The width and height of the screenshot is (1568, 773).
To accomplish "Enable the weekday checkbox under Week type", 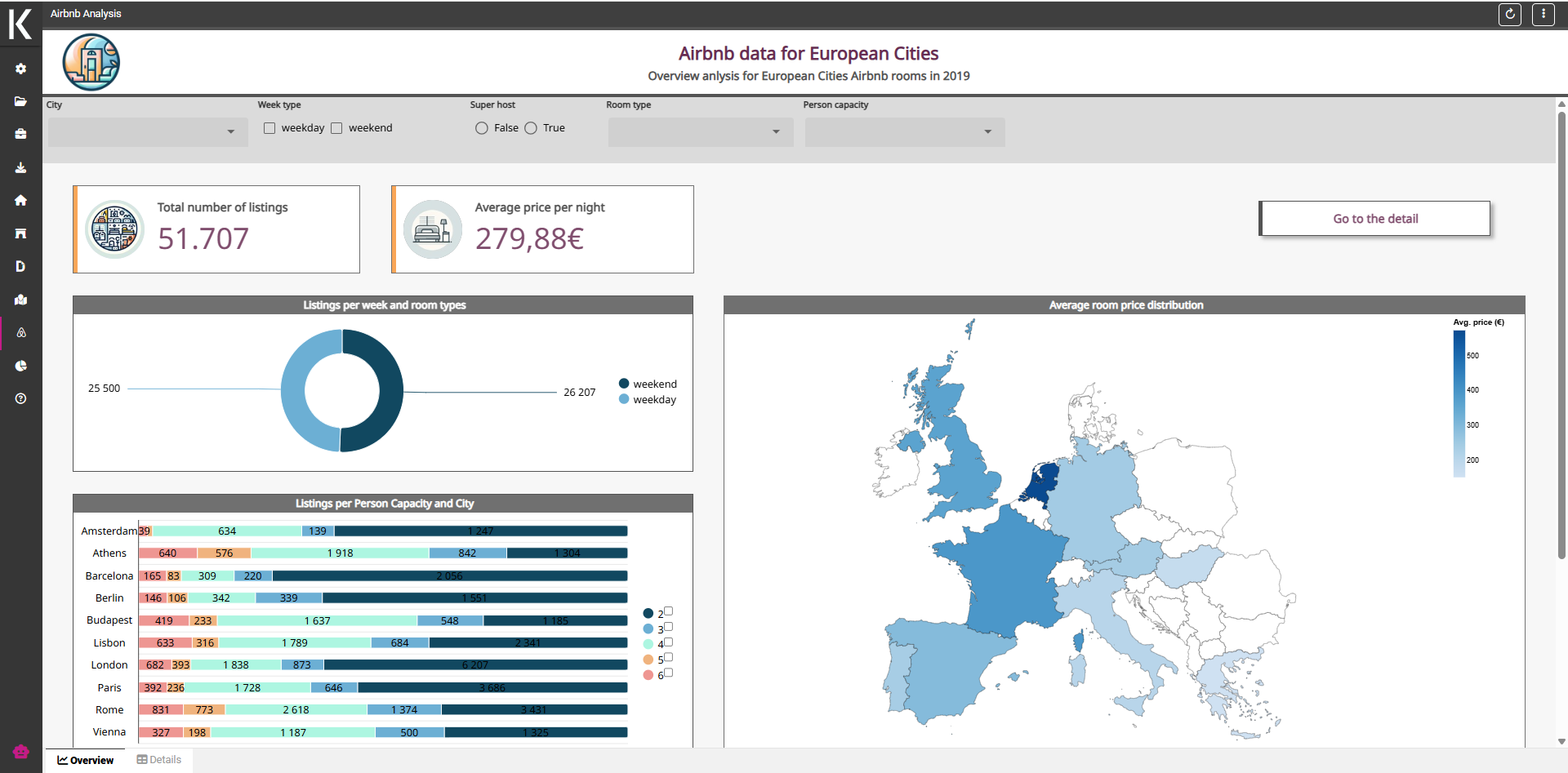I will (x=269, y=127).
